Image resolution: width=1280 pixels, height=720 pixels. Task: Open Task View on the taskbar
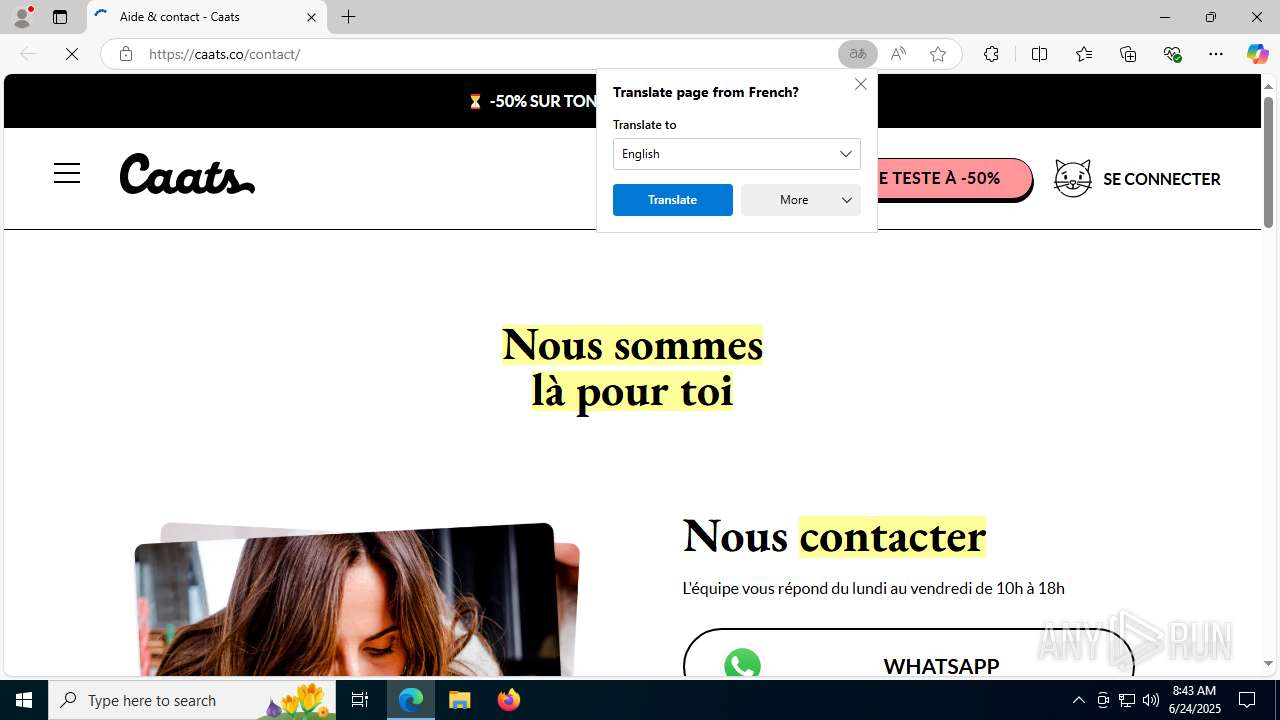click(x=360, y=700)
